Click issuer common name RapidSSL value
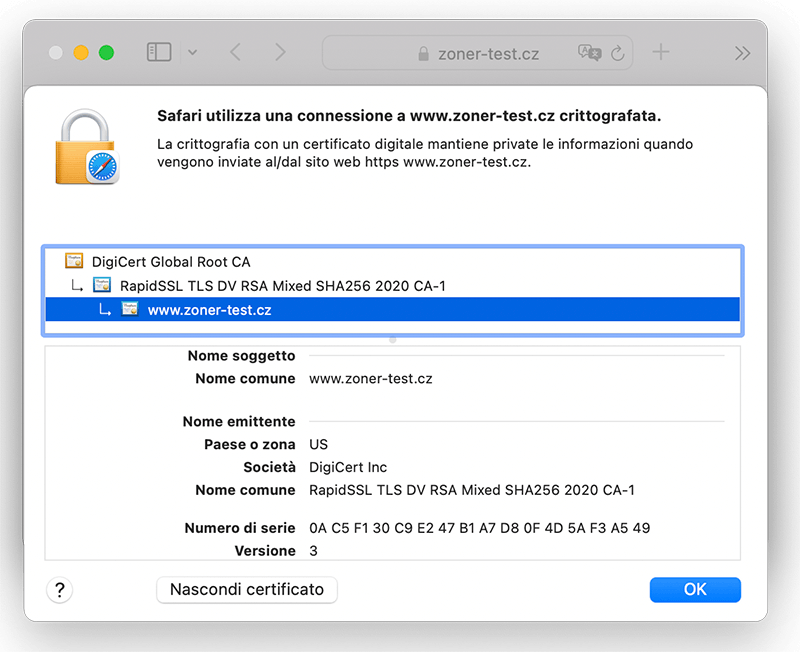The image size is (800, 652). pyautogui.click(x=472, y=490)
